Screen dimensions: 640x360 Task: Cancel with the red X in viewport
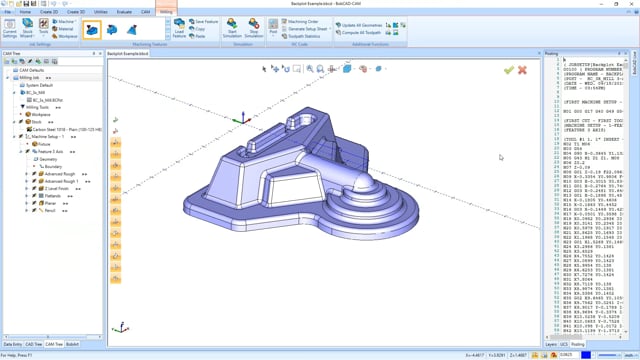click(522, 70)
